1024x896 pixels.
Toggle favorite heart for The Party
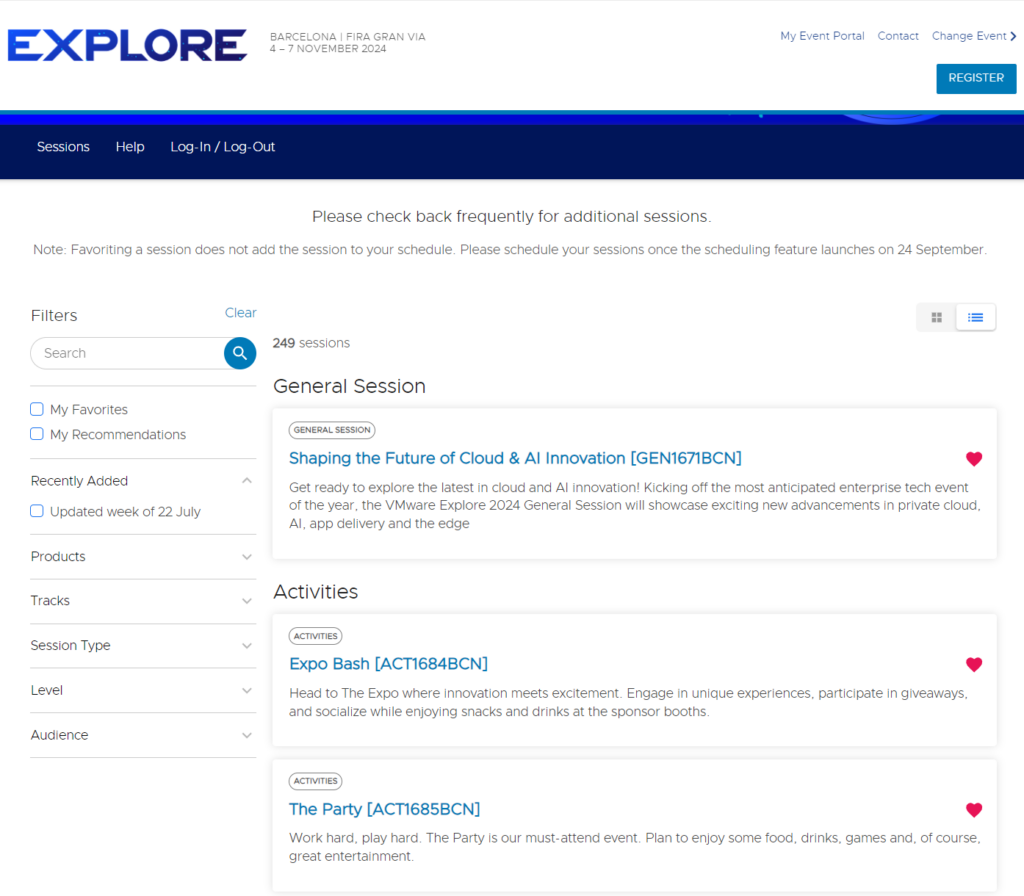974,810
